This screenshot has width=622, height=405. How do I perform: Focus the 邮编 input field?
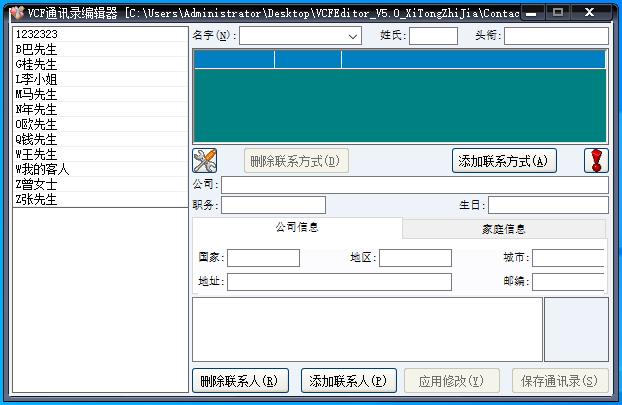point(568,282)
